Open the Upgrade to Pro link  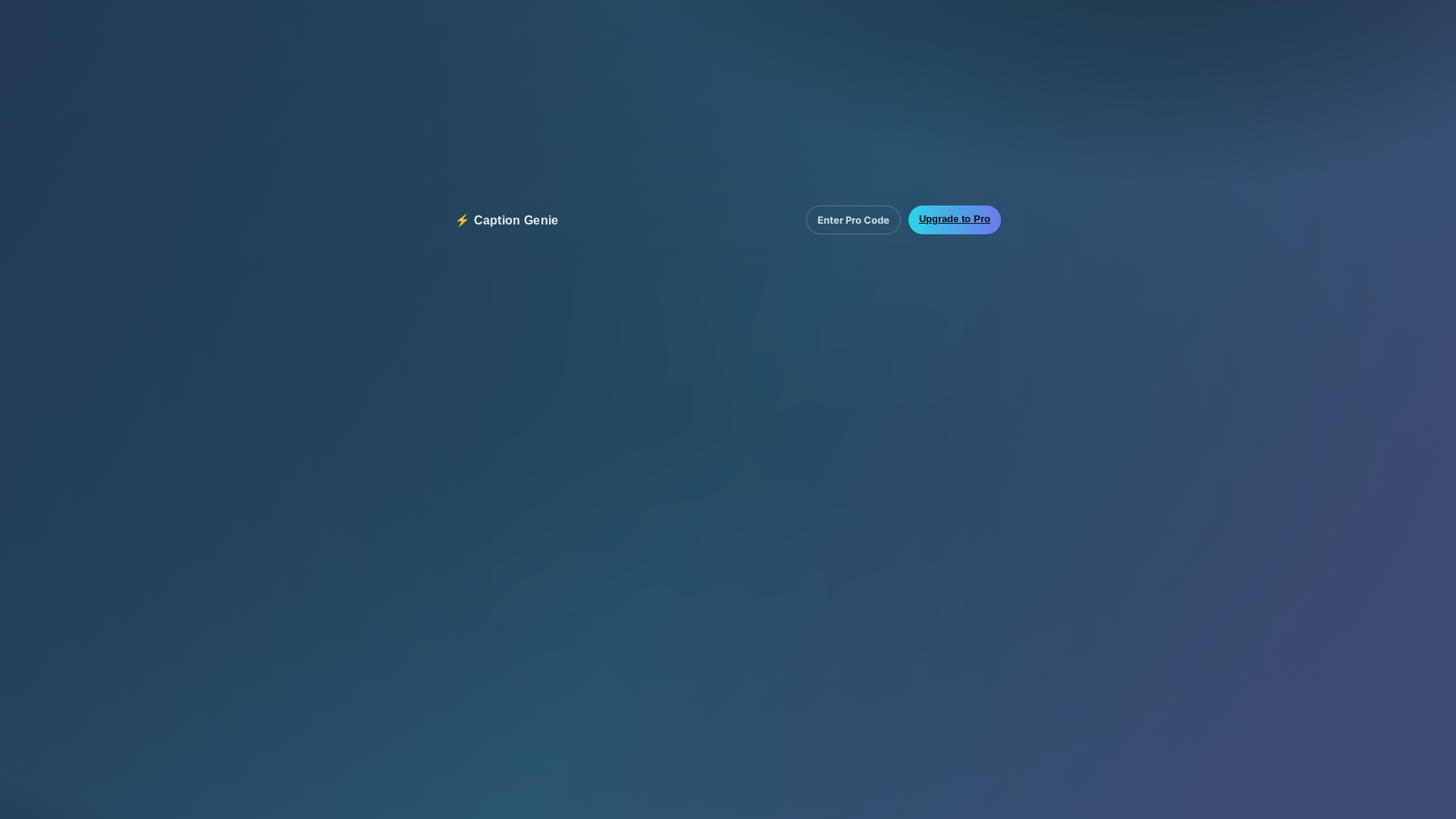tap(954, 220)
